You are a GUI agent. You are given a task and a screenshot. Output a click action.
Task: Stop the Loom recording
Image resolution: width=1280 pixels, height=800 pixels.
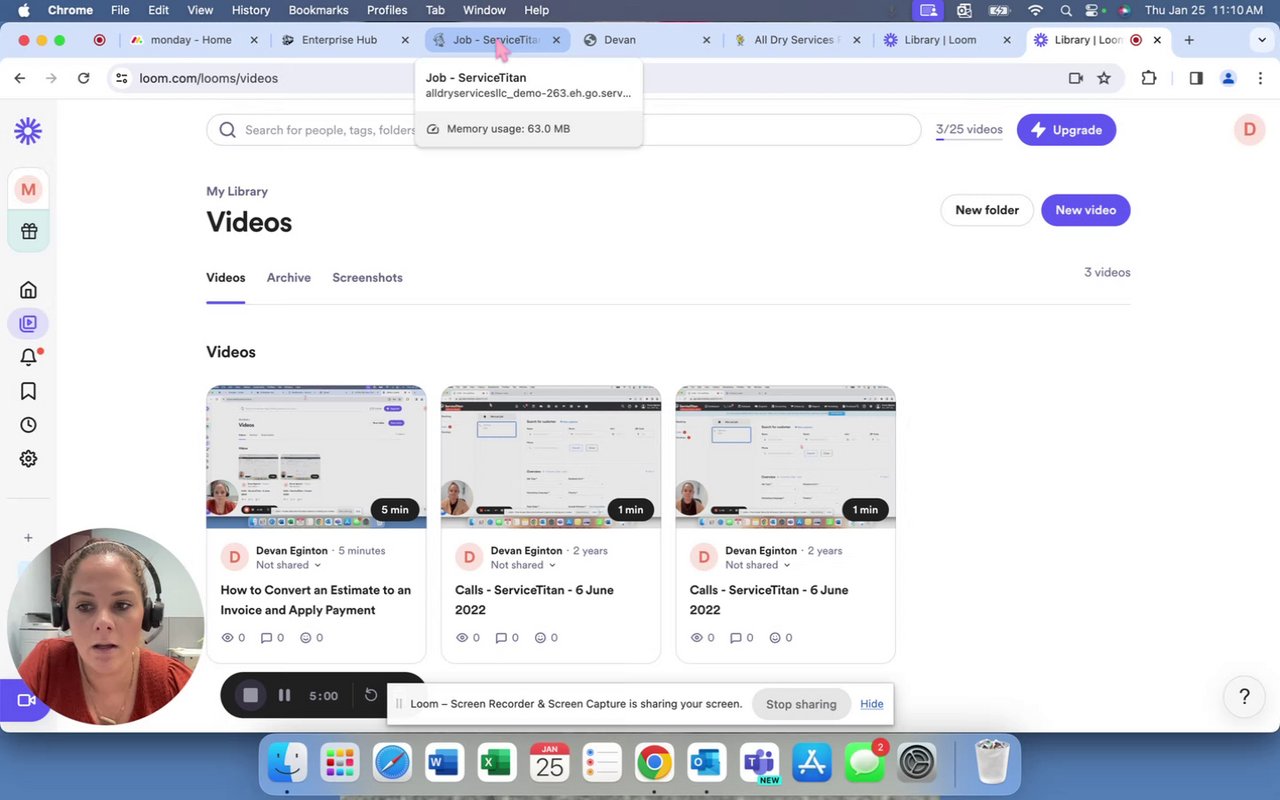(x=250, y=695)
